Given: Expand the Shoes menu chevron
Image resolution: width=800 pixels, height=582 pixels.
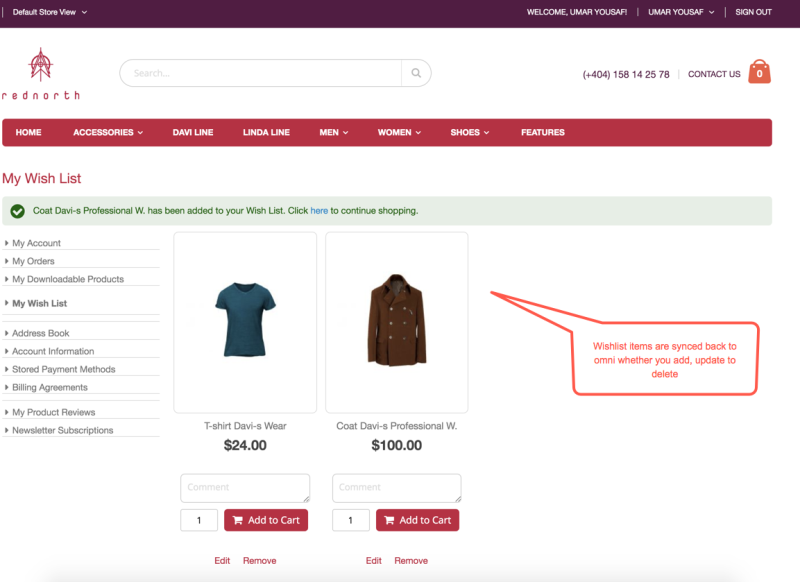Looking at the screenshot, I should click(487, 133).
